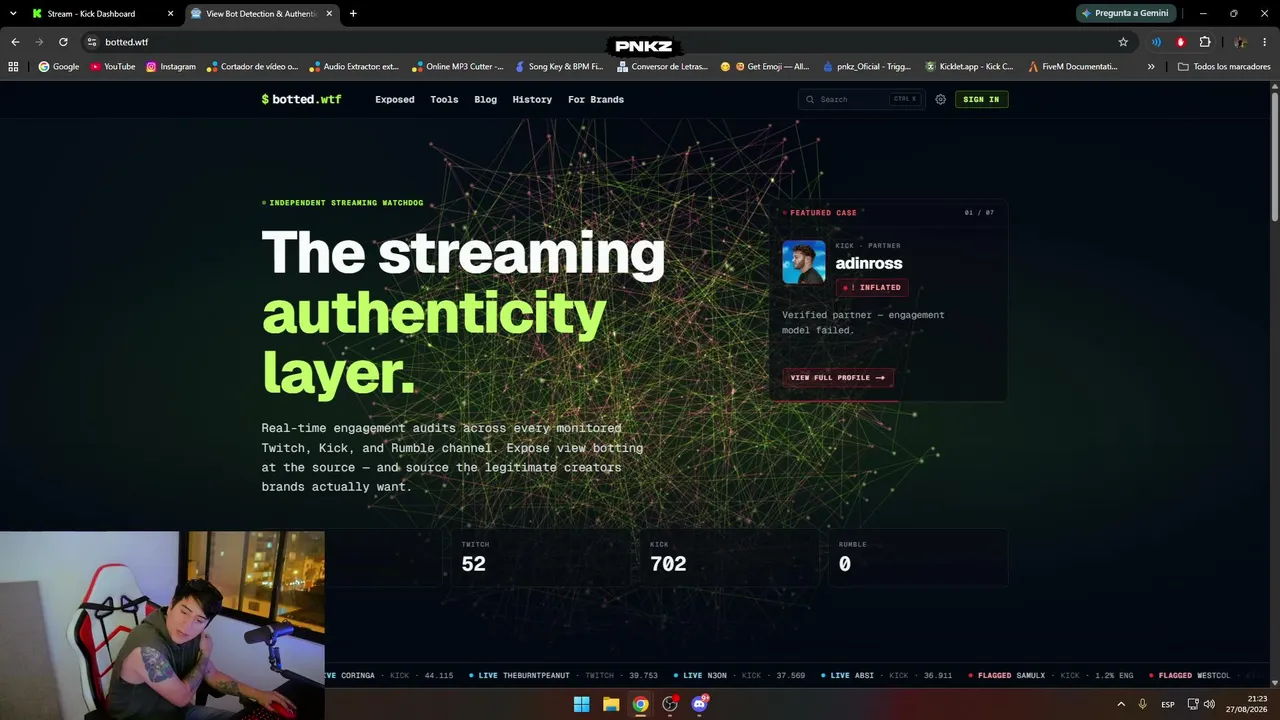Click the LIVE THEBURNTPEANUT ticker entry
The image size is (1280, 720).
565,676
